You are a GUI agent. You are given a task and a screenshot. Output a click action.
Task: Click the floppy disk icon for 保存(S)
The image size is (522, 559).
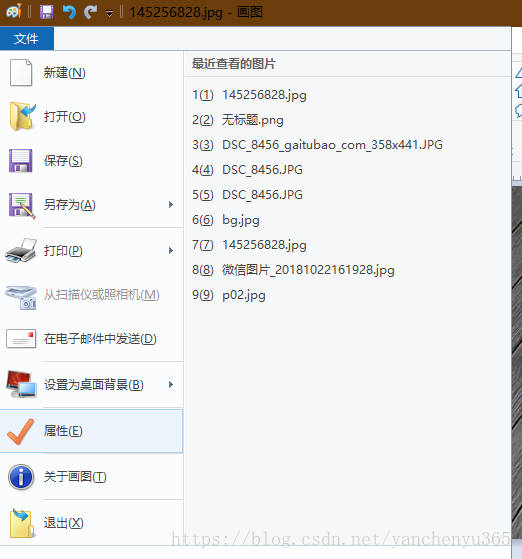click(x=21, y=161)
